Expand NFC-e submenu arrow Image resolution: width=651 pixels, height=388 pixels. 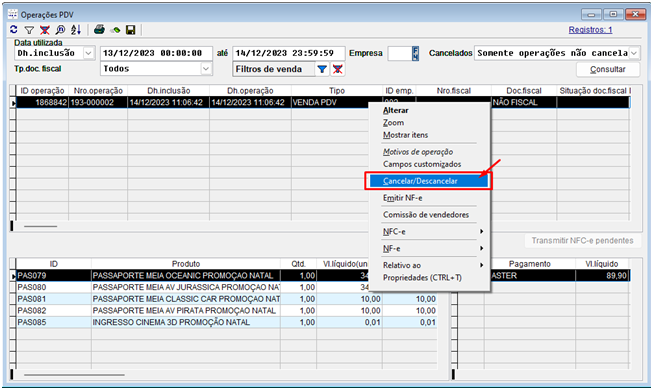pyautogui.click(x=481, y=231)
